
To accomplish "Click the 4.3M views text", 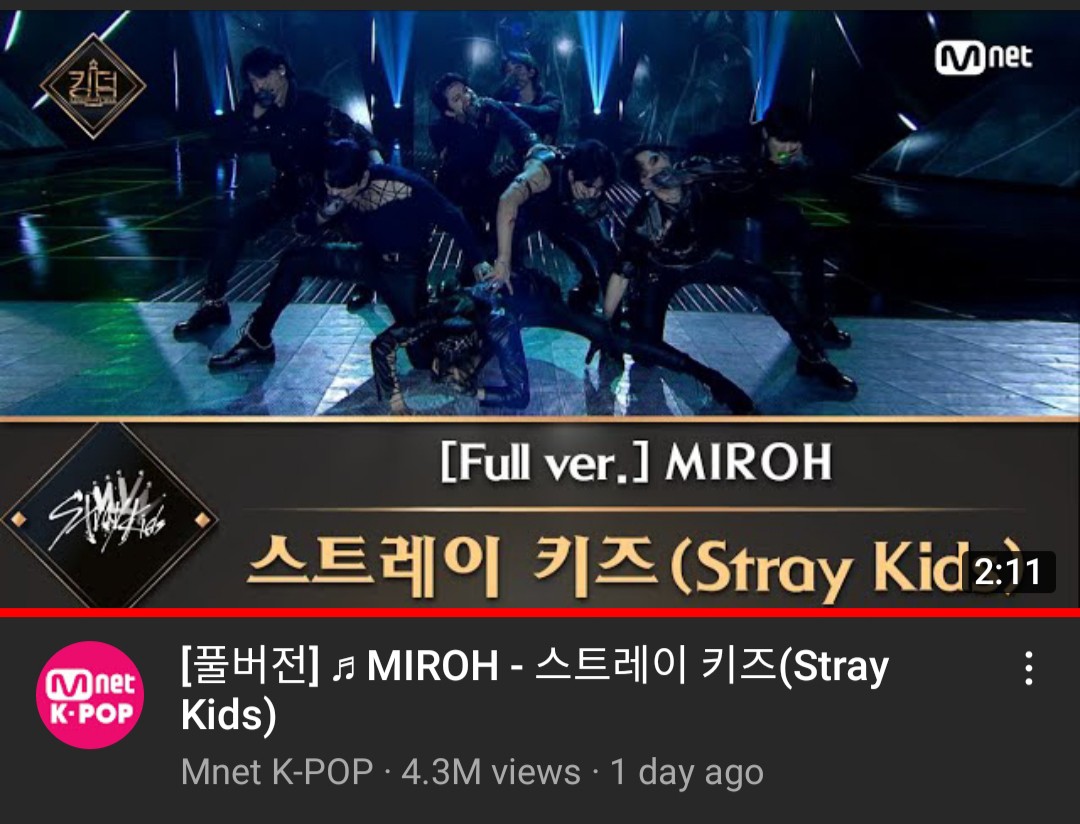I will tap(490, 772).
